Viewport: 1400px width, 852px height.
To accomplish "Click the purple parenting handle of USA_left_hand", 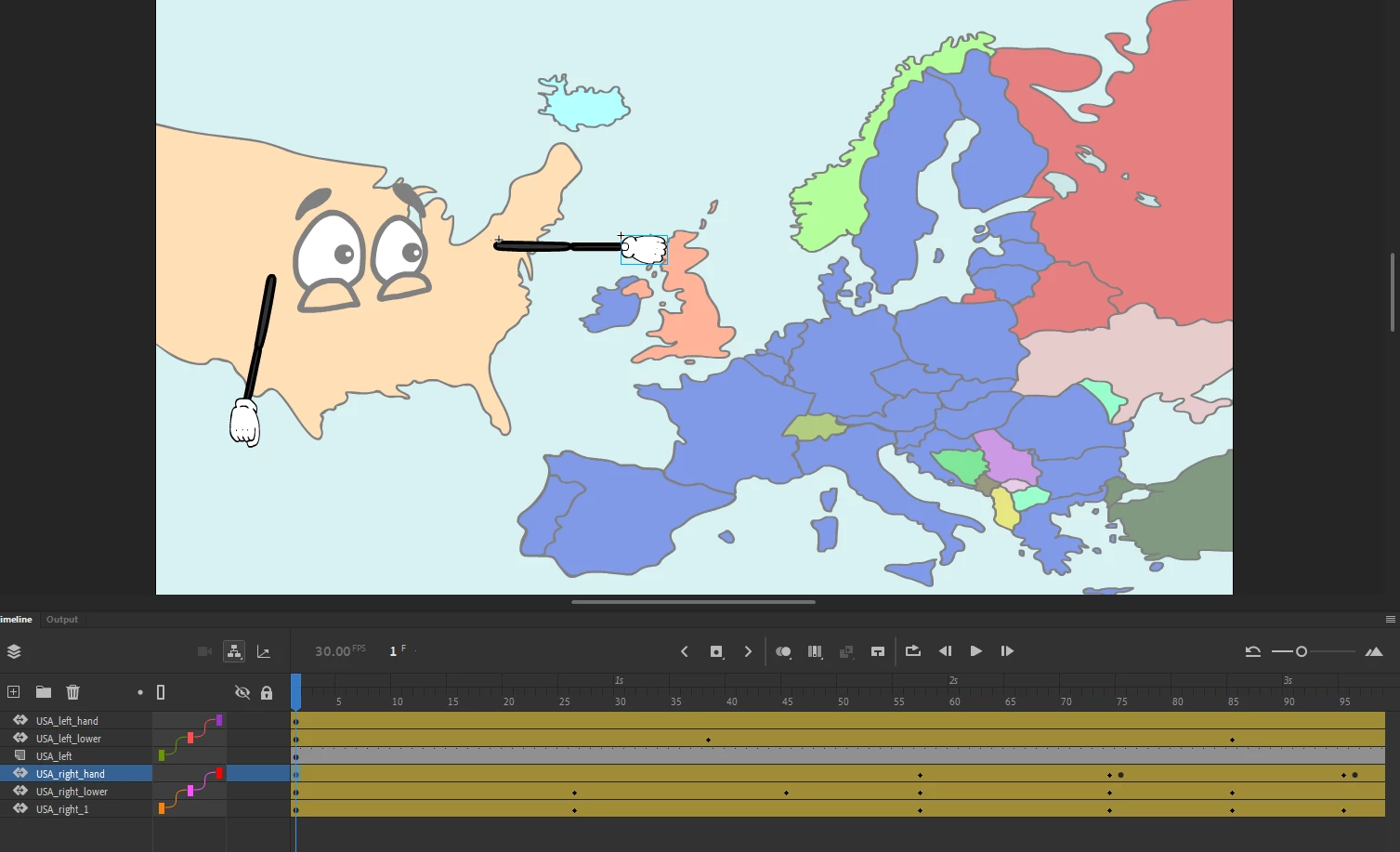I will coord(219,720).
